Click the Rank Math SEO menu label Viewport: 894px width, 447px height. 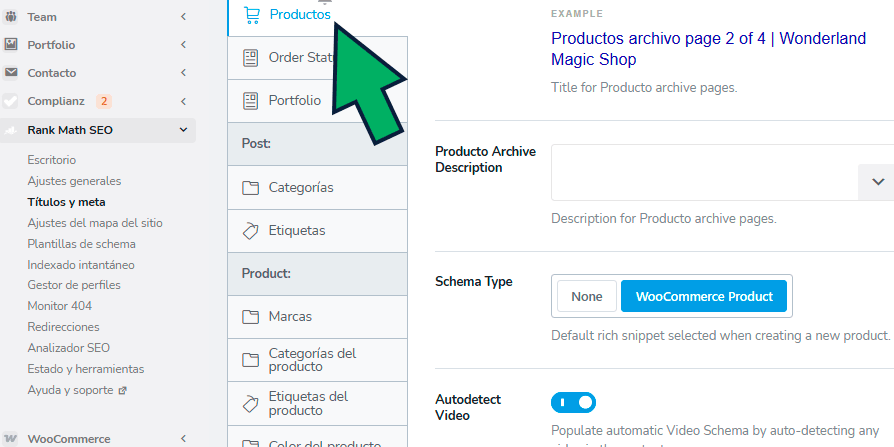tap(70, 131)
